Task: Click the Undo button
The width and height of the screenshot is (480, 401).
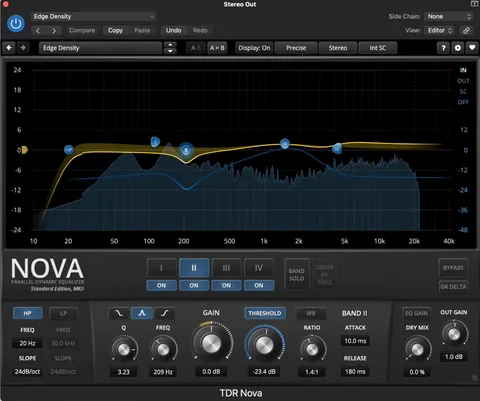Action: coord(174,31)
